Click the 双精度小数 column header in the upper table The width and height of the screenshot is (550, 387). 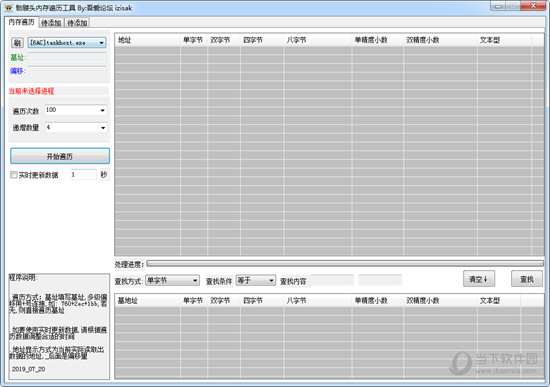click(x=440, y=40)
